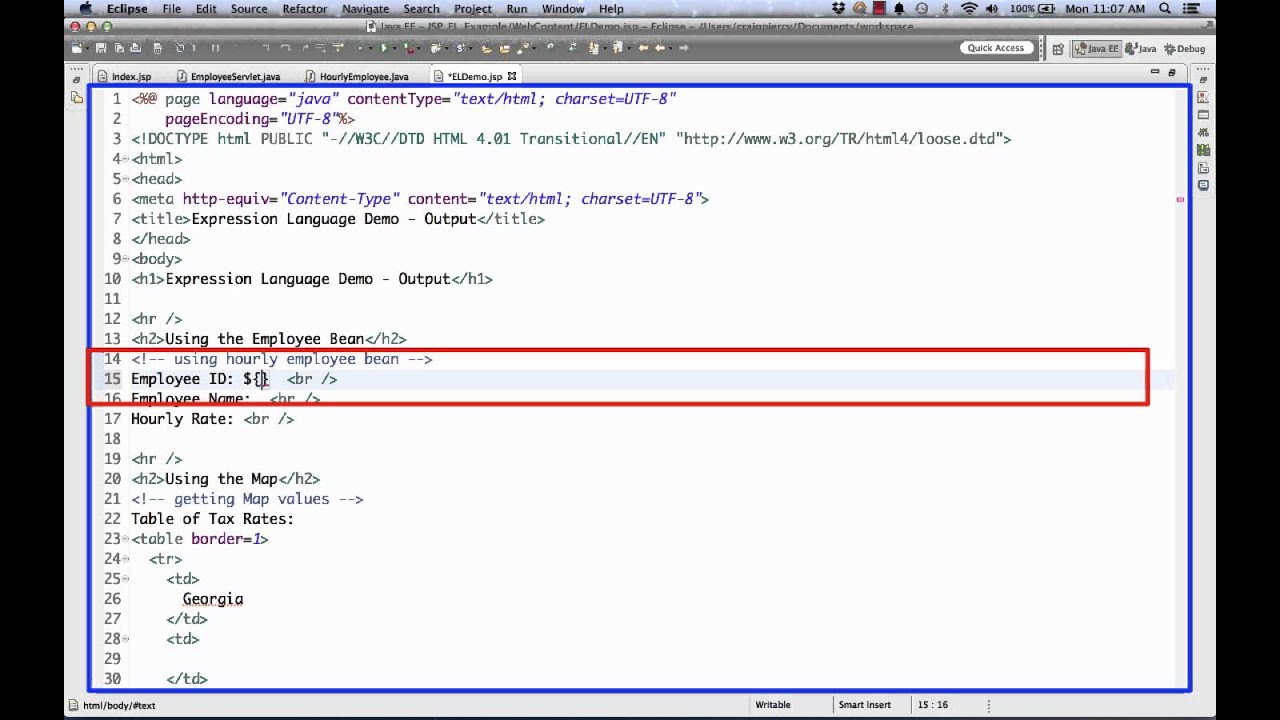
Task: Open the bottom minimized view in right sidebar
Action: [x=1203, y=186]
